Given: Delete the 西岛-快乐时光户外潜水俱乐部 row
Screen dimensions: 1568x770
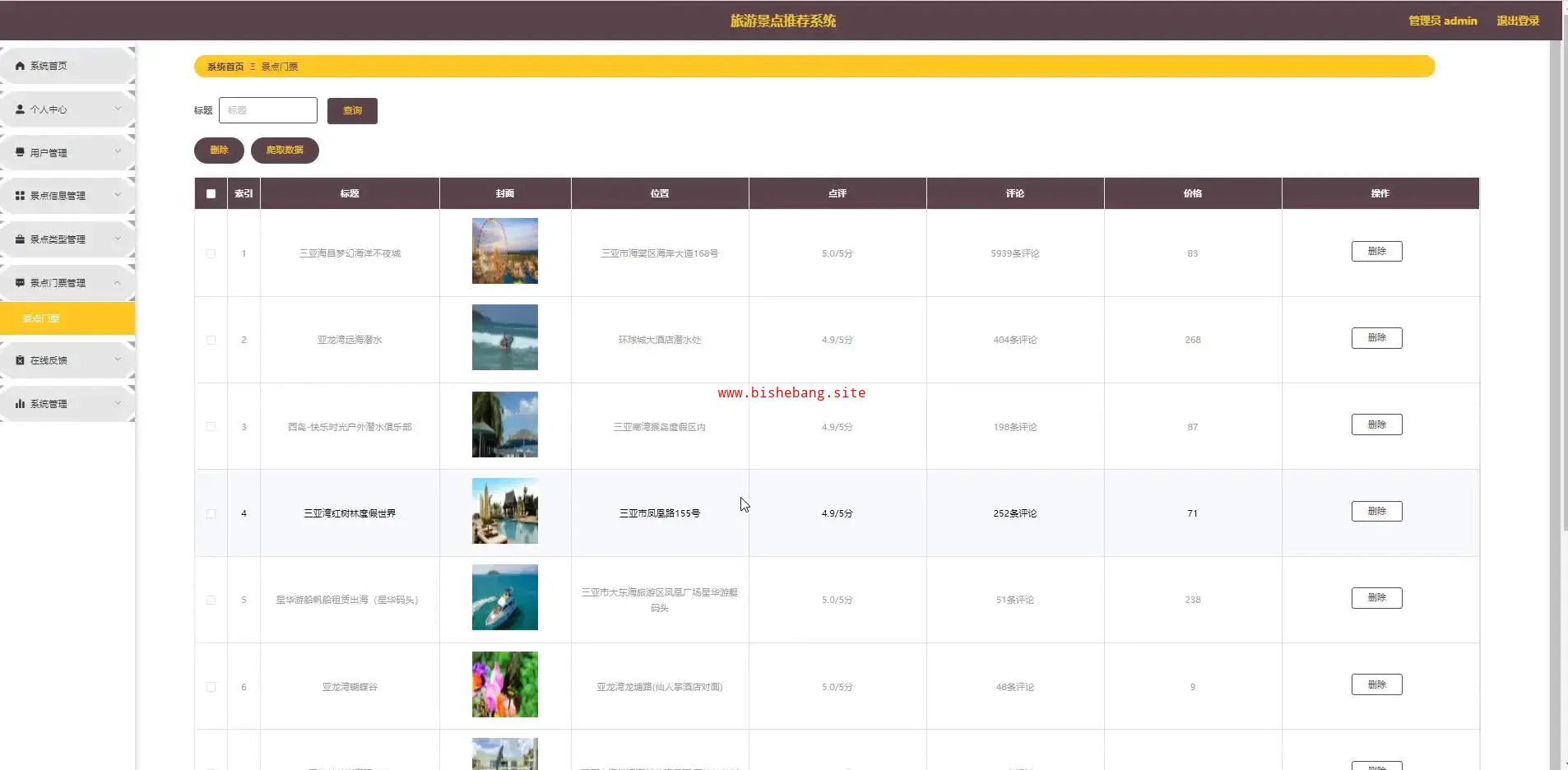Looking at the screenshot, I should (x=1377, y=424).
